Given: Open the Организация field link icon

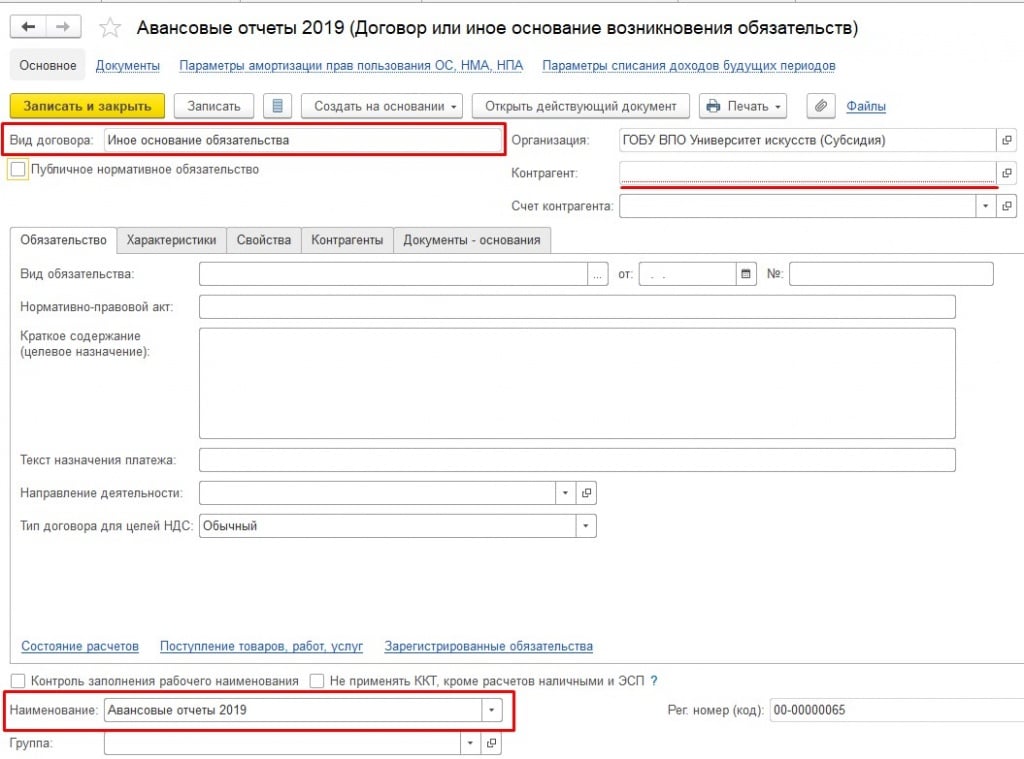Looking at the screenshot, I should tap(1006, 141).
